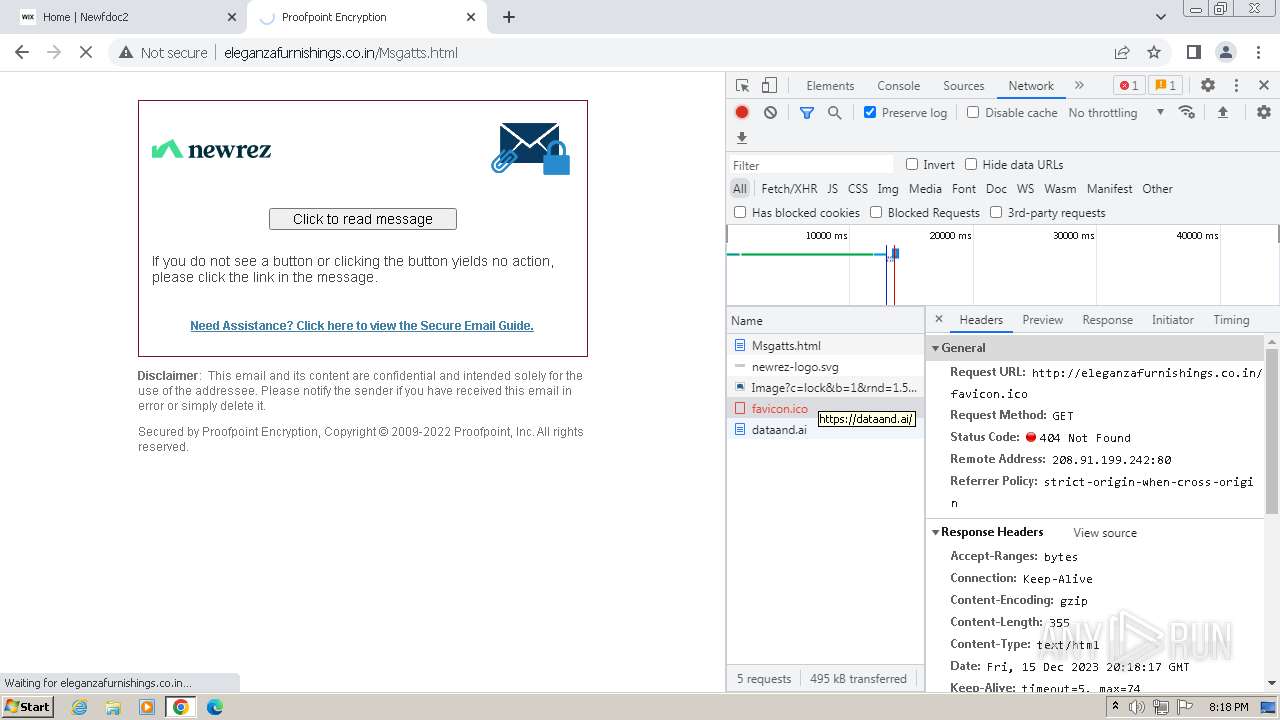Click the yellow warnings count badge
Screen dimensions: 1280x720
click(x=1164, y=86)
